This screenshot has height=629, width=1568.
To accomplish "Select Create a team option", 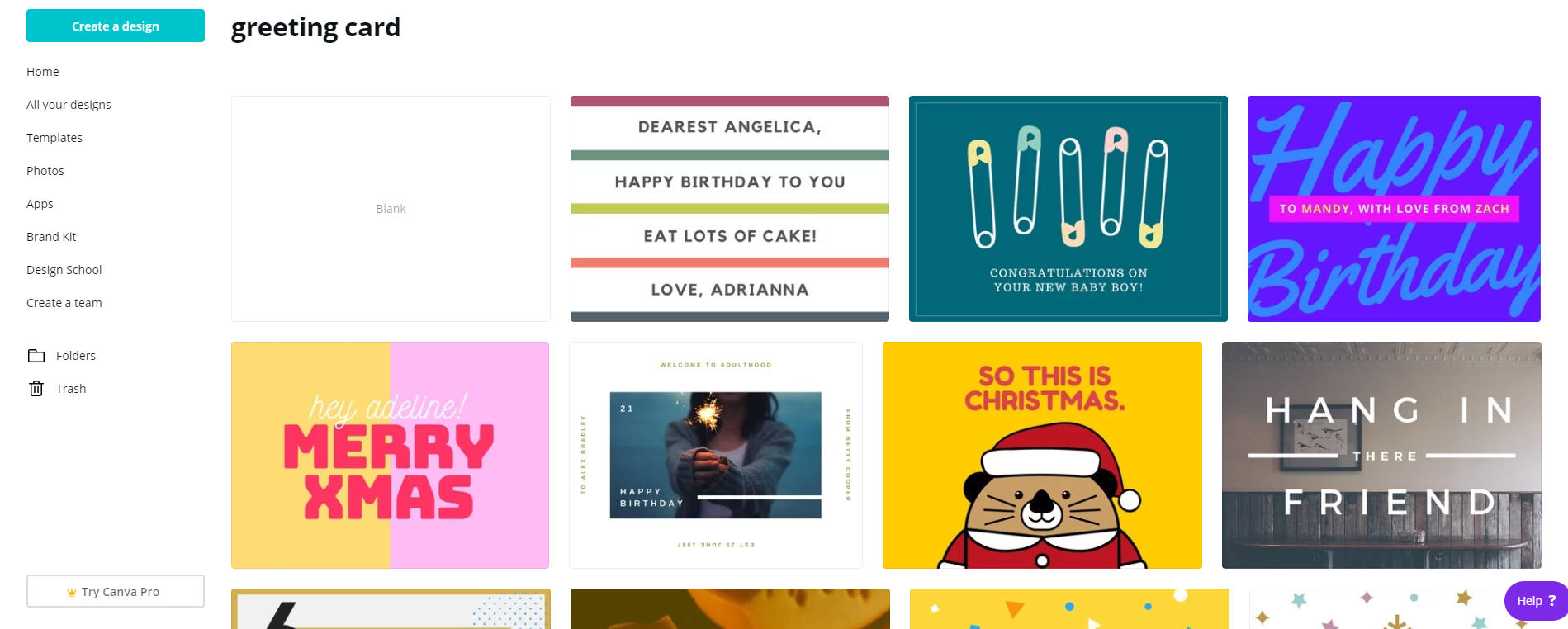I will (64, 303).
